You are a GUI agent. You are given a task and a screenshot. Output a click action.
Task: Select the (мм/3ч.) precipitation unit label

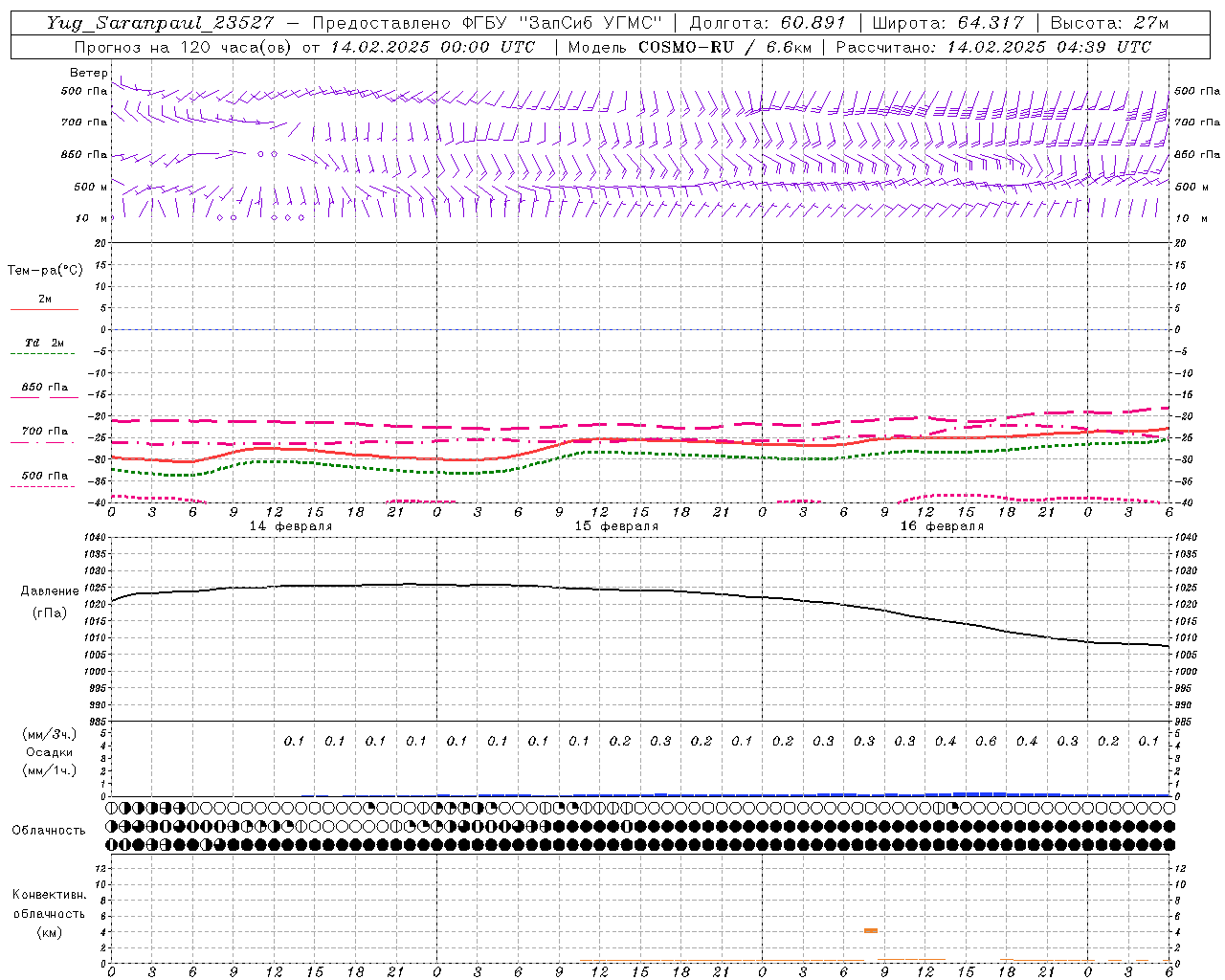coord(50,734)
